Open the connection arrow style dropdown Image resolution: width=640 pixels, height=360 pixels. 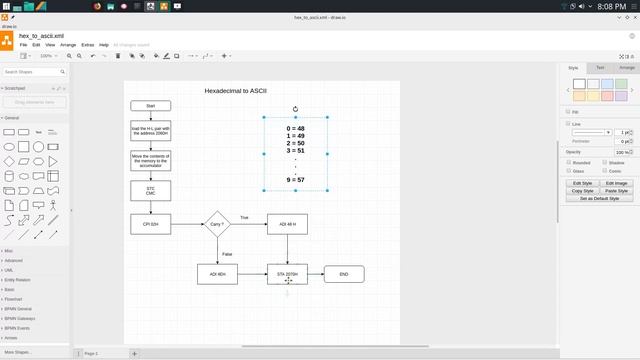[x=193, y=56]
